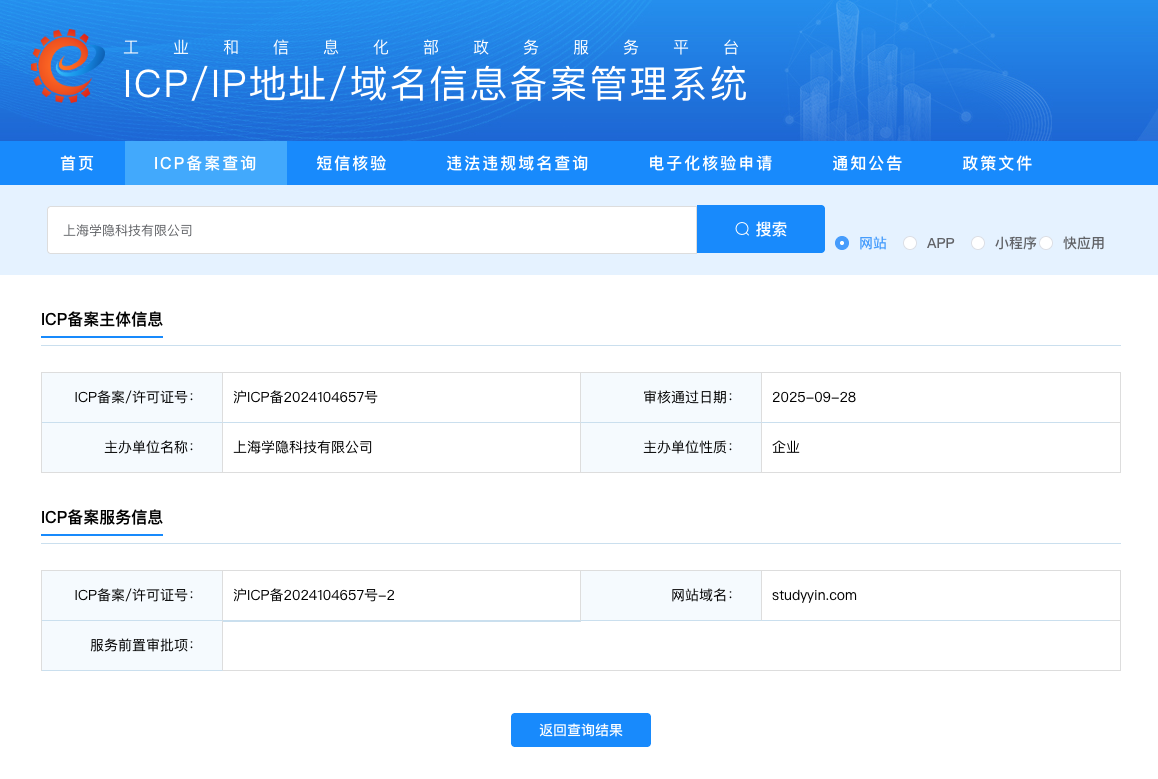Click the magnifier icon in the search button
1158x779 pixels.
(x=742, y=230)
